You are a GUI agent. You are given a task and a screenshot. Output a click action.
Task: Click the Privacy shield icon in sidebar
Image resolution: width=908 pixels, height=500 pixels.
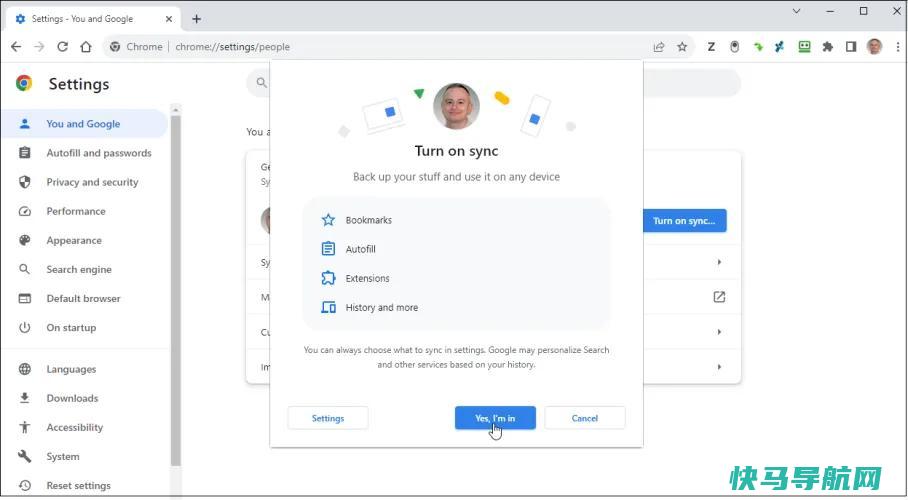point(24,182)
